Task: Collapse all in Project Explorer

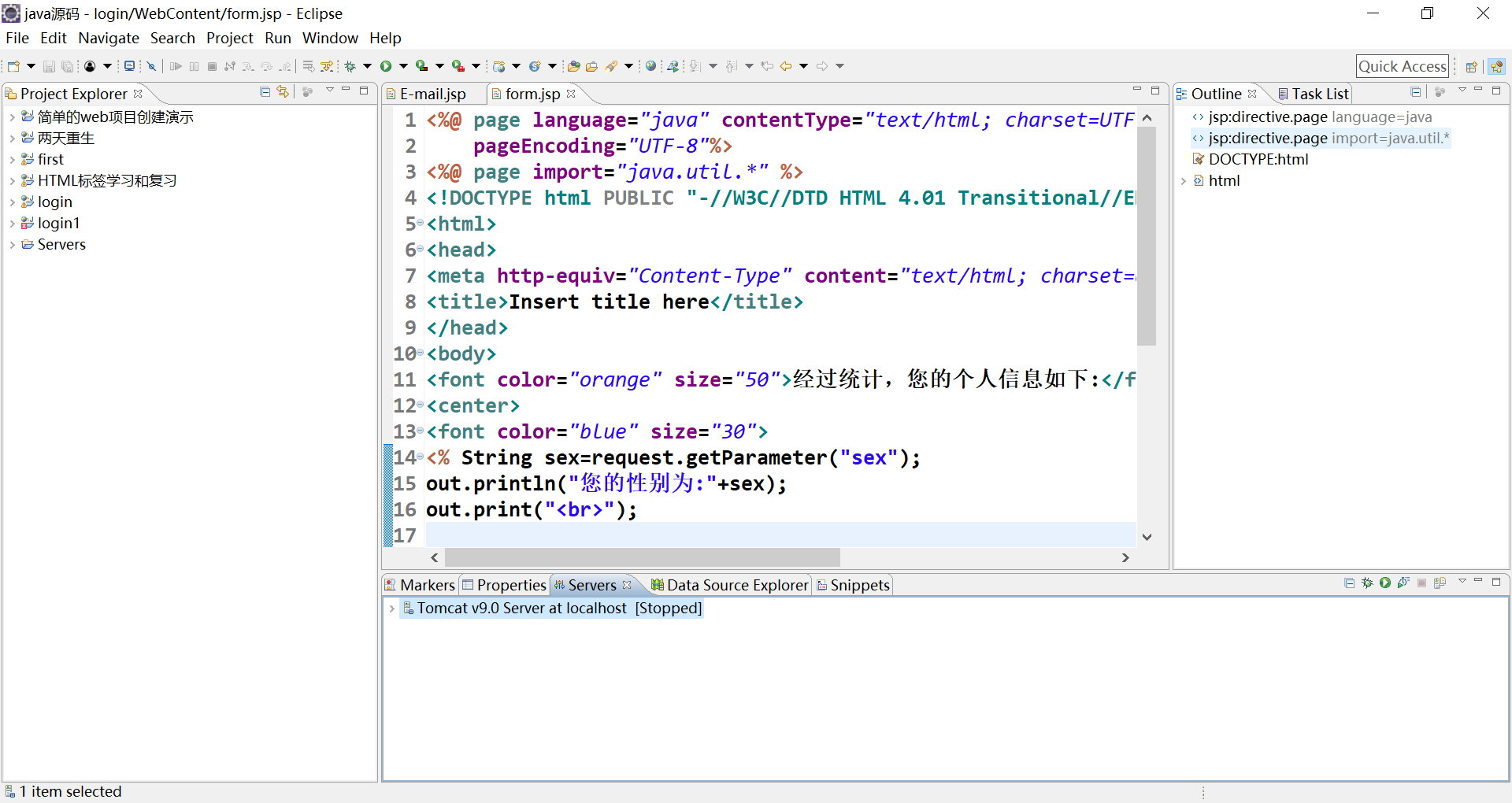Action: point(265,92)
